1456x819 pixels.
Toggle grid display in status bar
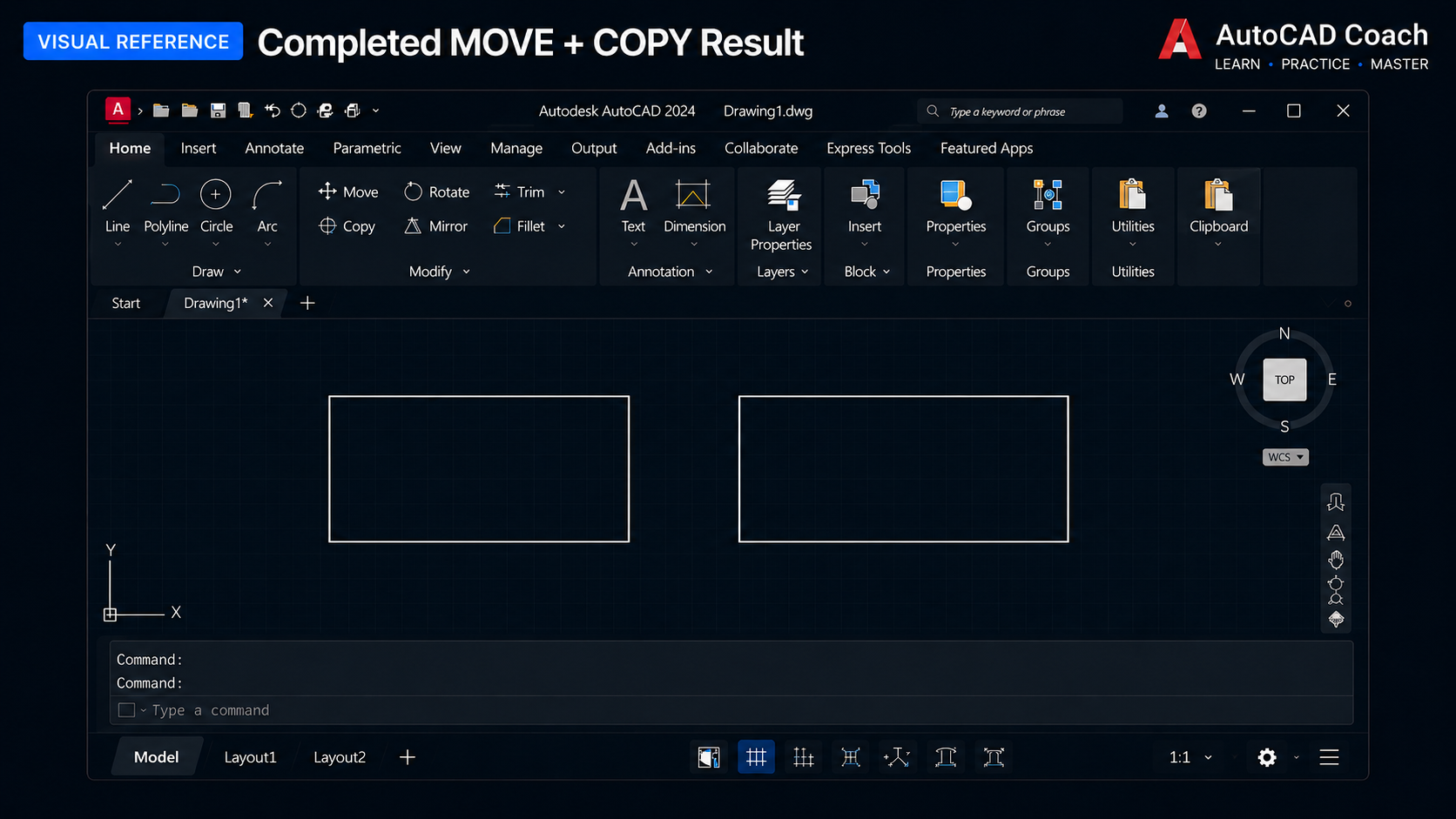pos(756,757)
